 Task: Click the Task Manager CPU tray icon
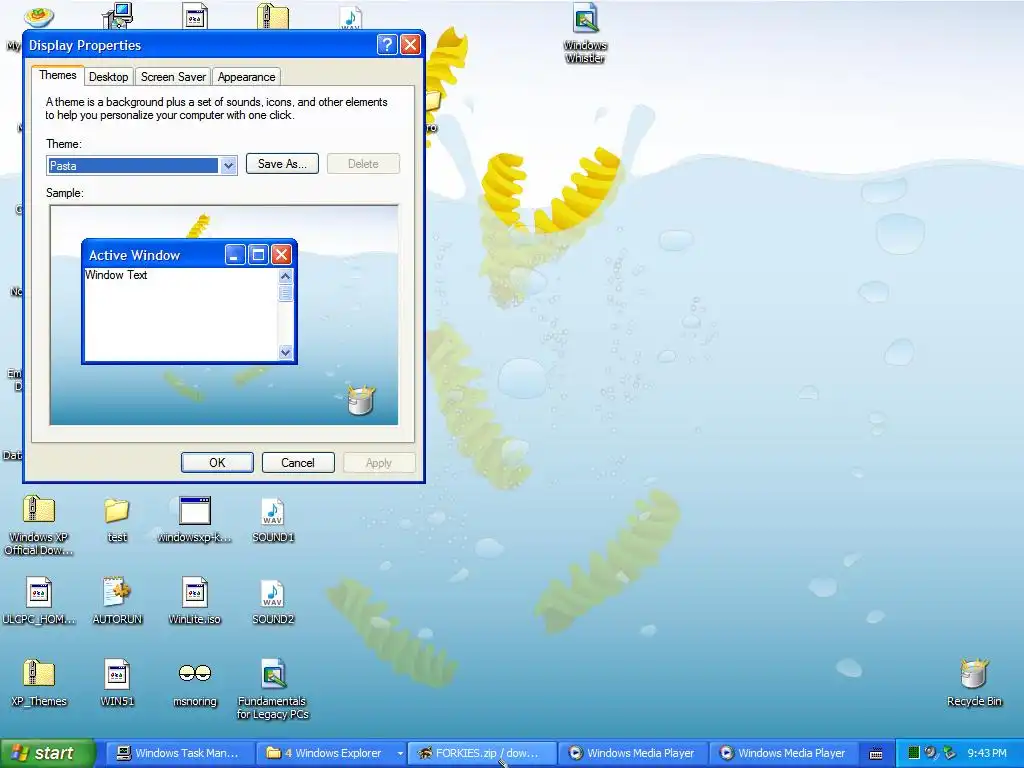tap(914, 753)
